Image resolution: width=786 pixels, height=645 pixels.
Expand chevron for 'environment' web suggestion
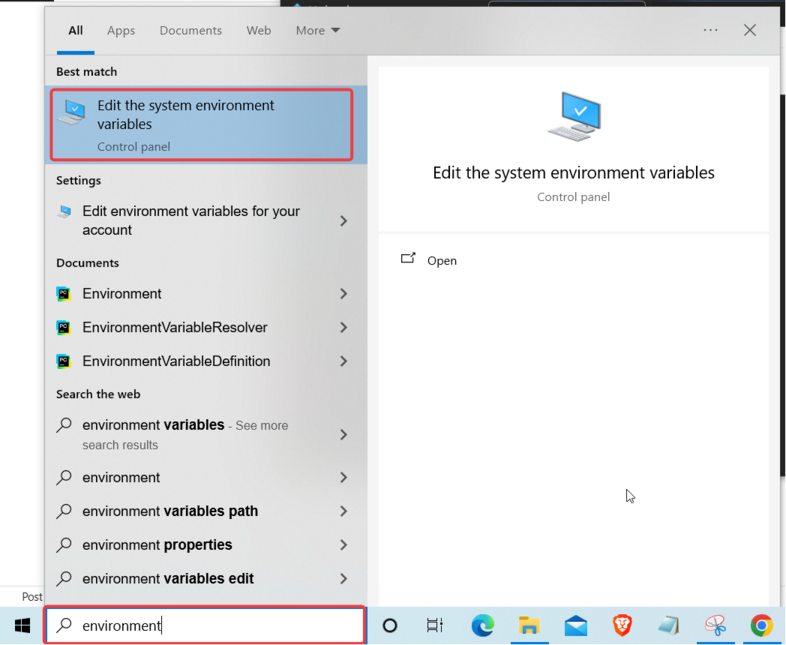pos(343,478)
